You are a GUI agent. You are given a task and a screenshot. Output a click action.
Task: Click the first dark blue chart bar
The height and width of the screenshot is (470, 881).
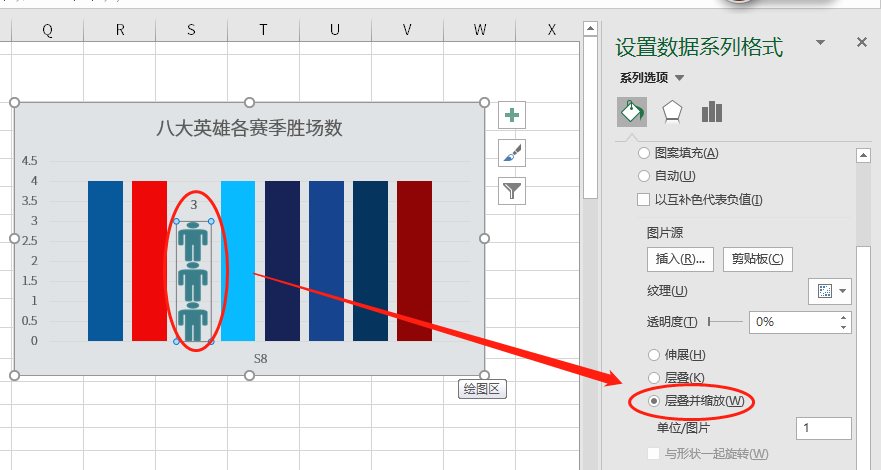point(106,261)
